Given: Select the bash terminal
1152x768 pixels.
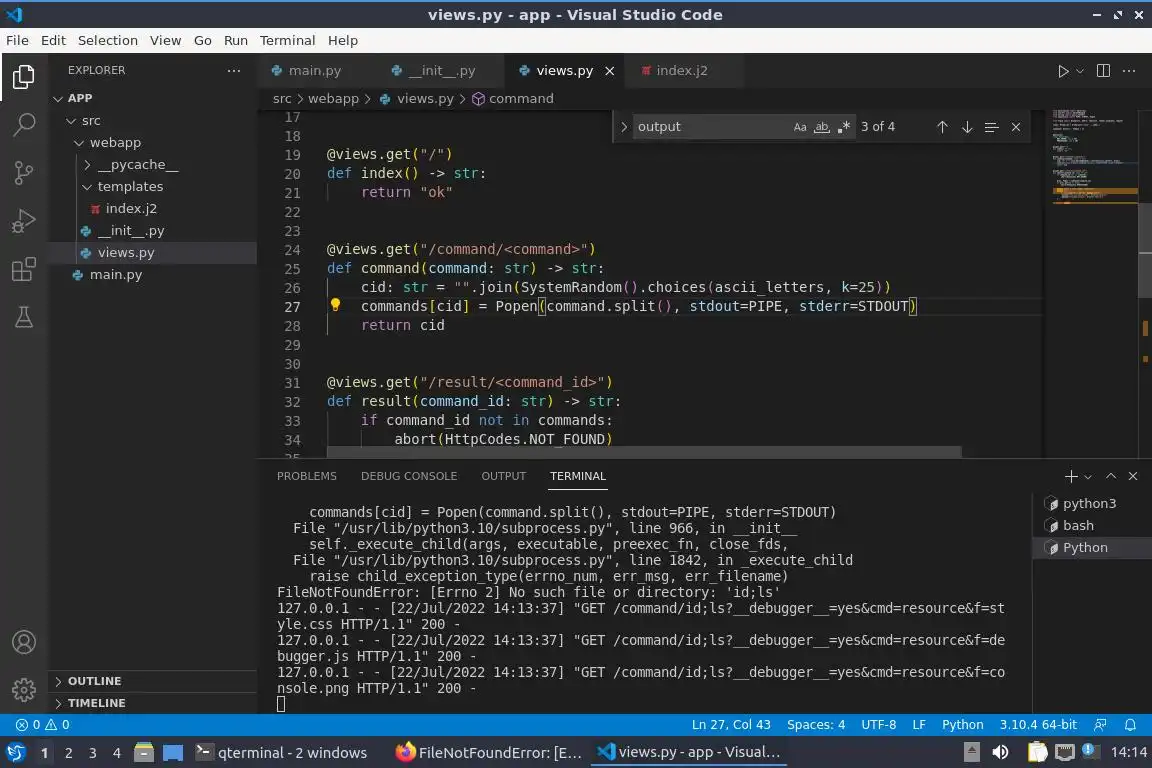Looking at the screenshot, I should coord(1092,525).
